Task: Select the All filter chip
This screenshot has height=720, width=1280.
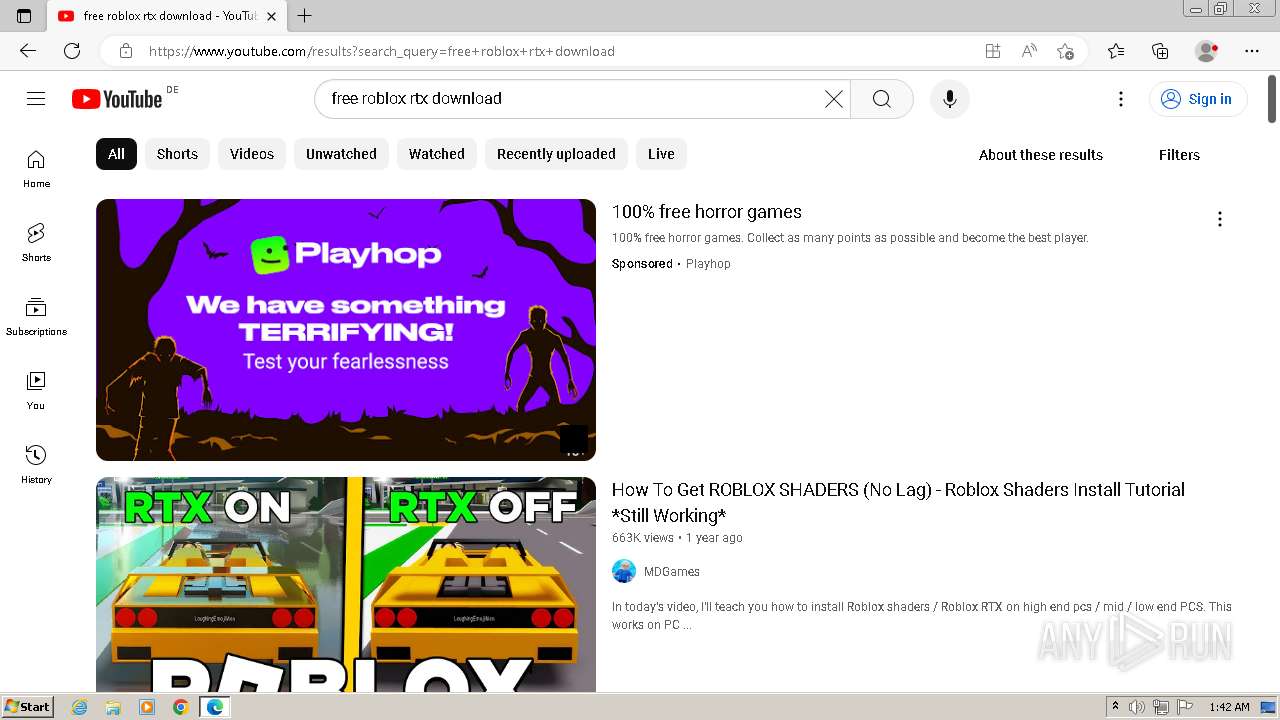Action: (x=116, y=154)
